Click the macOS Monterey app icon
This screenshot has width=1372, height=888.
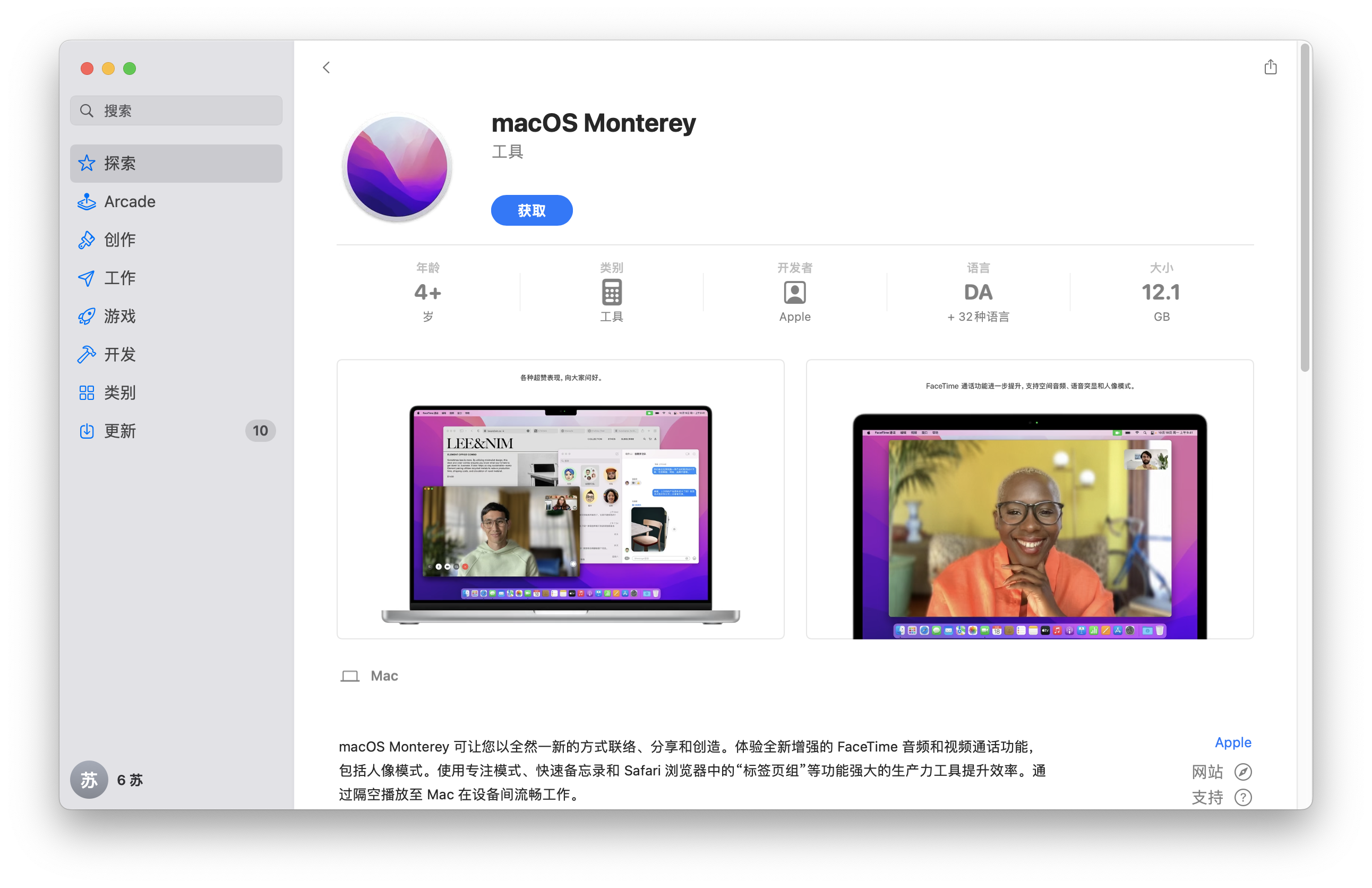(x=397, y=167)
